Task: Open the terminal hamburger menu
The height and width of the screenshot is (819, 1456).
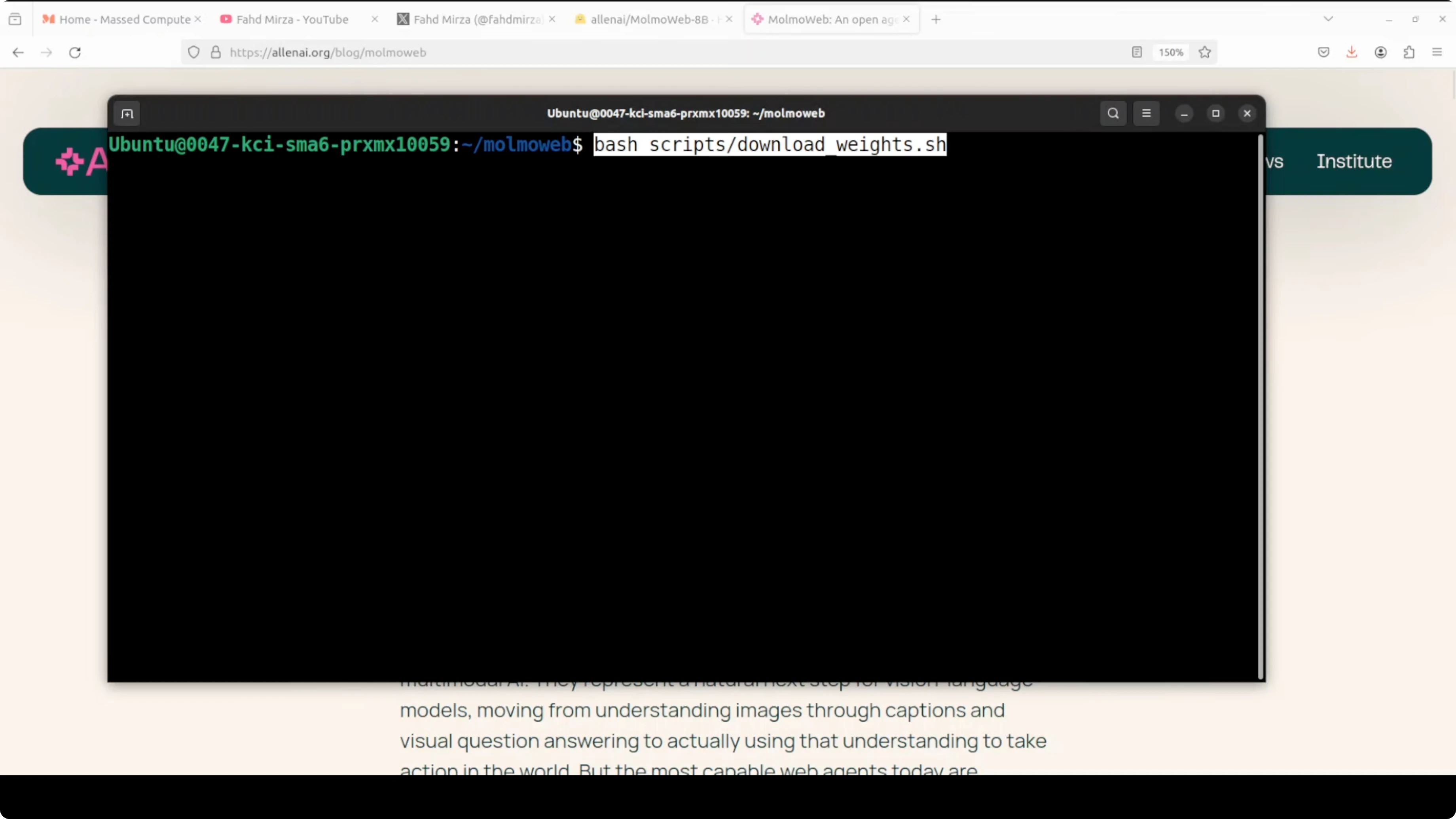Action: click(1146, 113)
